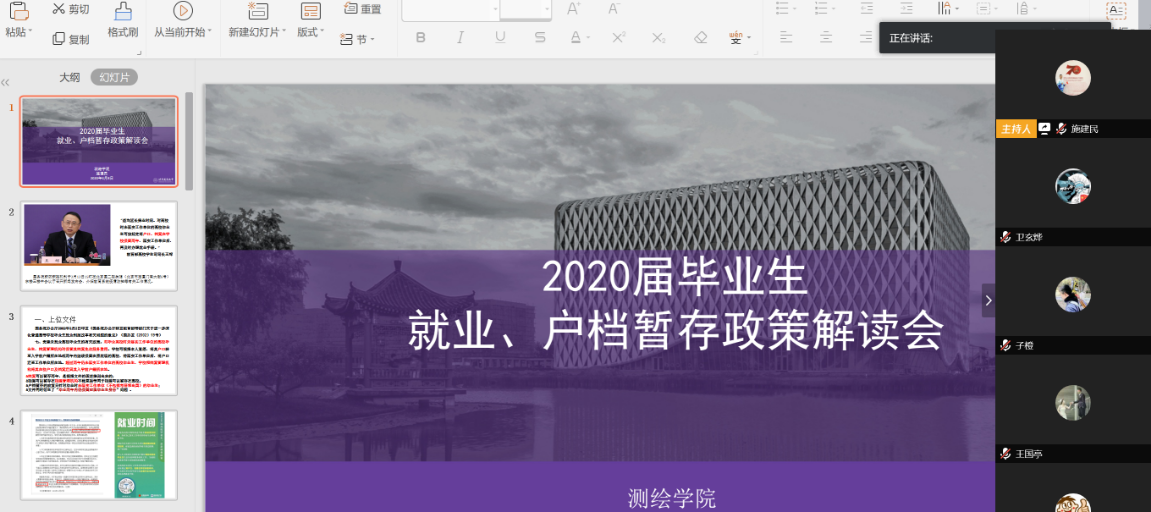Viewport: 1151px width, 512px height.
Task: Toggle strikethrough formatting
Action: pos(540,38)
